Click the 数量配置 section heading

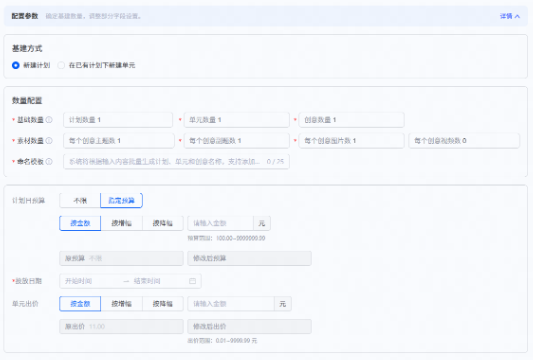click(27, 101)
